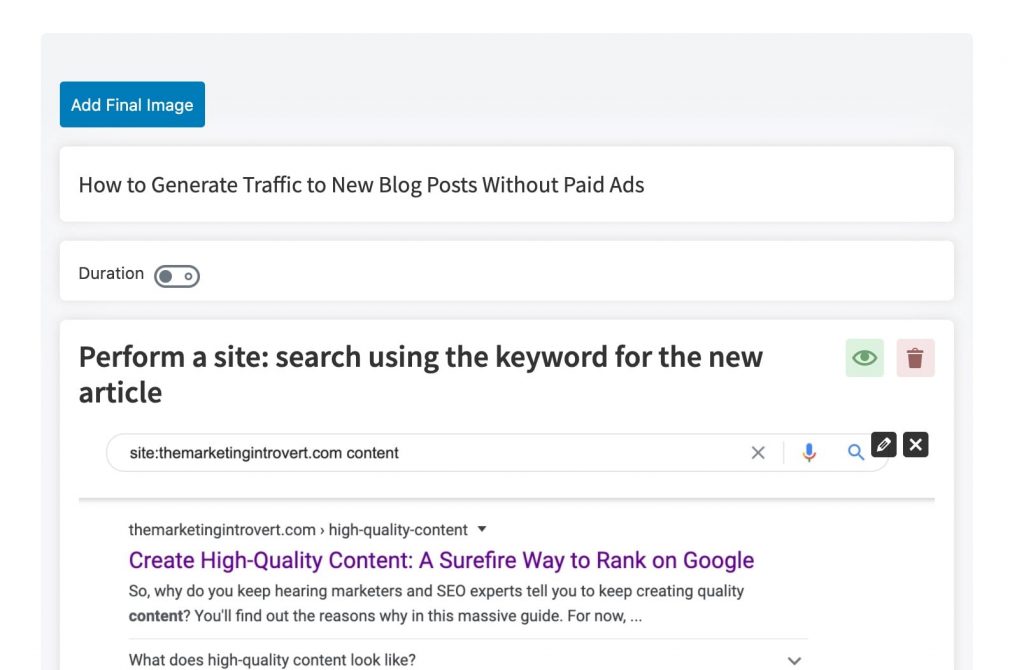
Task: Click the "high-quality-content" breadcrumb path
Action: [398, 530]
